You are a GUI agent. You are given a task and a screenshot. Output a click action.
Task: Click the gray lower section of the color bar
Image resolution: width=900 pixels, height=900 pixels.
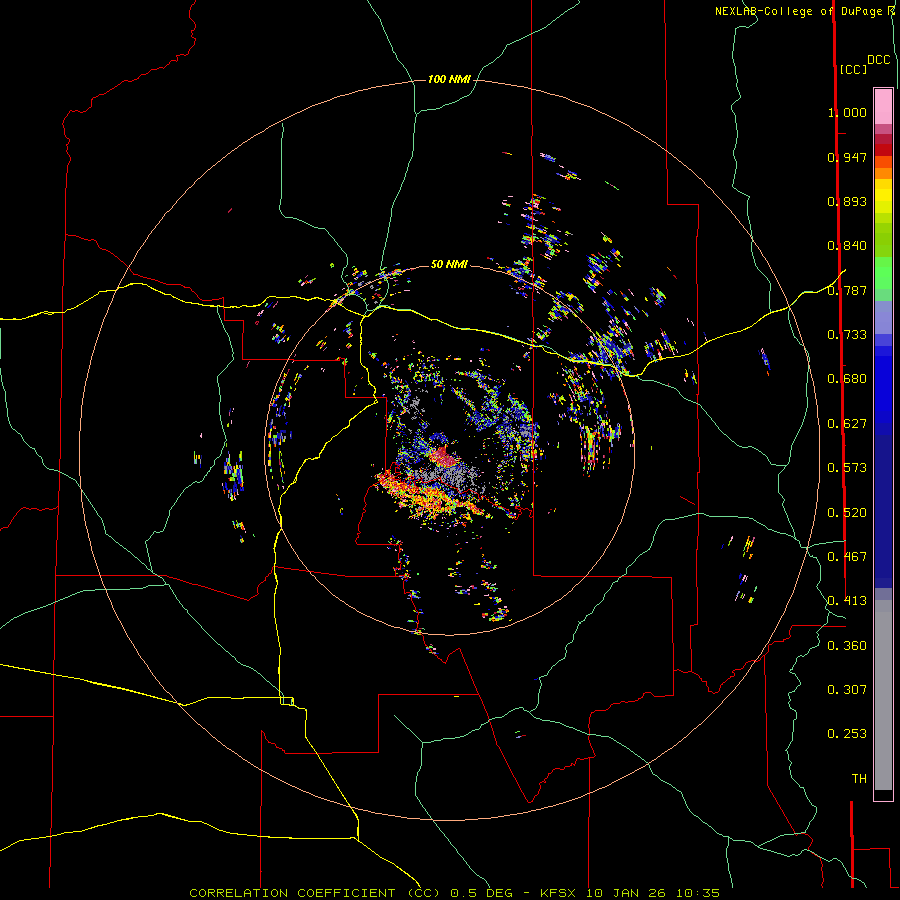883,695
